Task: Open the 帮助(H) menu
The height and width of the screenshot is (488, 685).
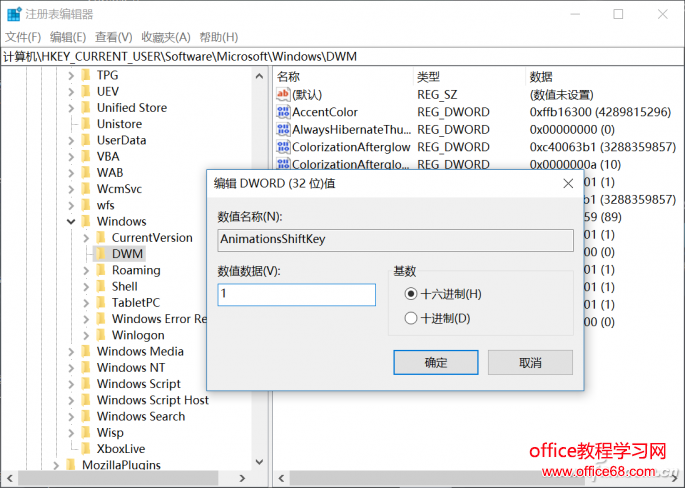Action: (218, 37)
